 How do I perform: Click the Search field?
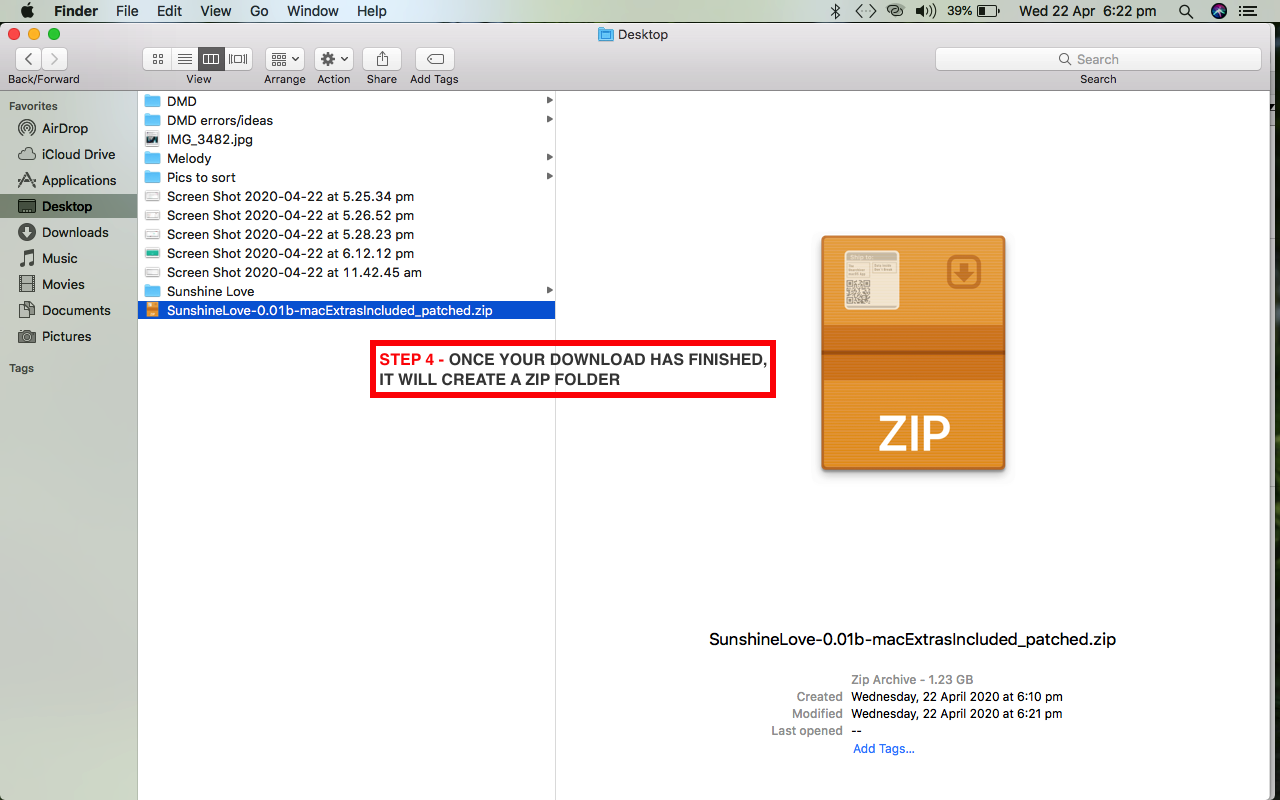(x=1097, y=59)
